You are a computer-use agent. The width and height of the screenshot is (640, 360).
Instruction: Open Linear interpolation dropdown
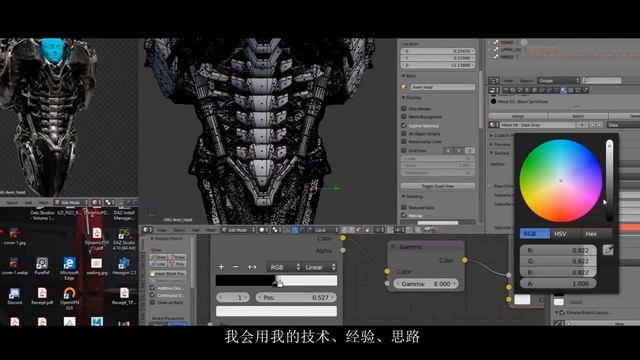click(320, 267)
